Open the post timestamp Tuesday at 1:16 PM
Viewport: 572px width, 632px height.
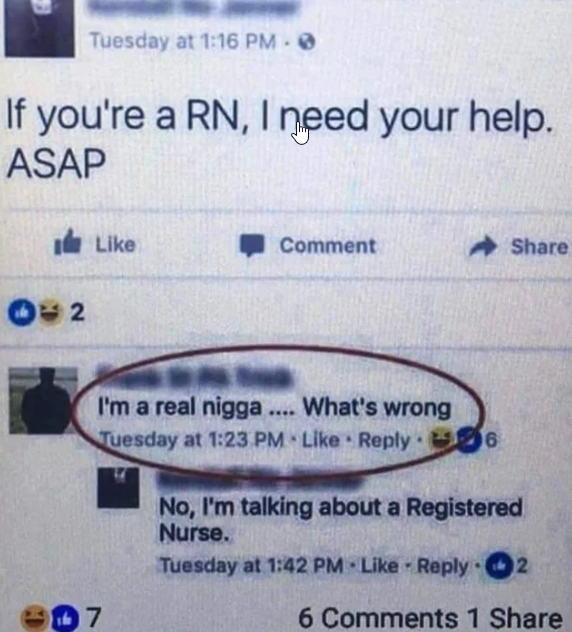tap(183, 41)
